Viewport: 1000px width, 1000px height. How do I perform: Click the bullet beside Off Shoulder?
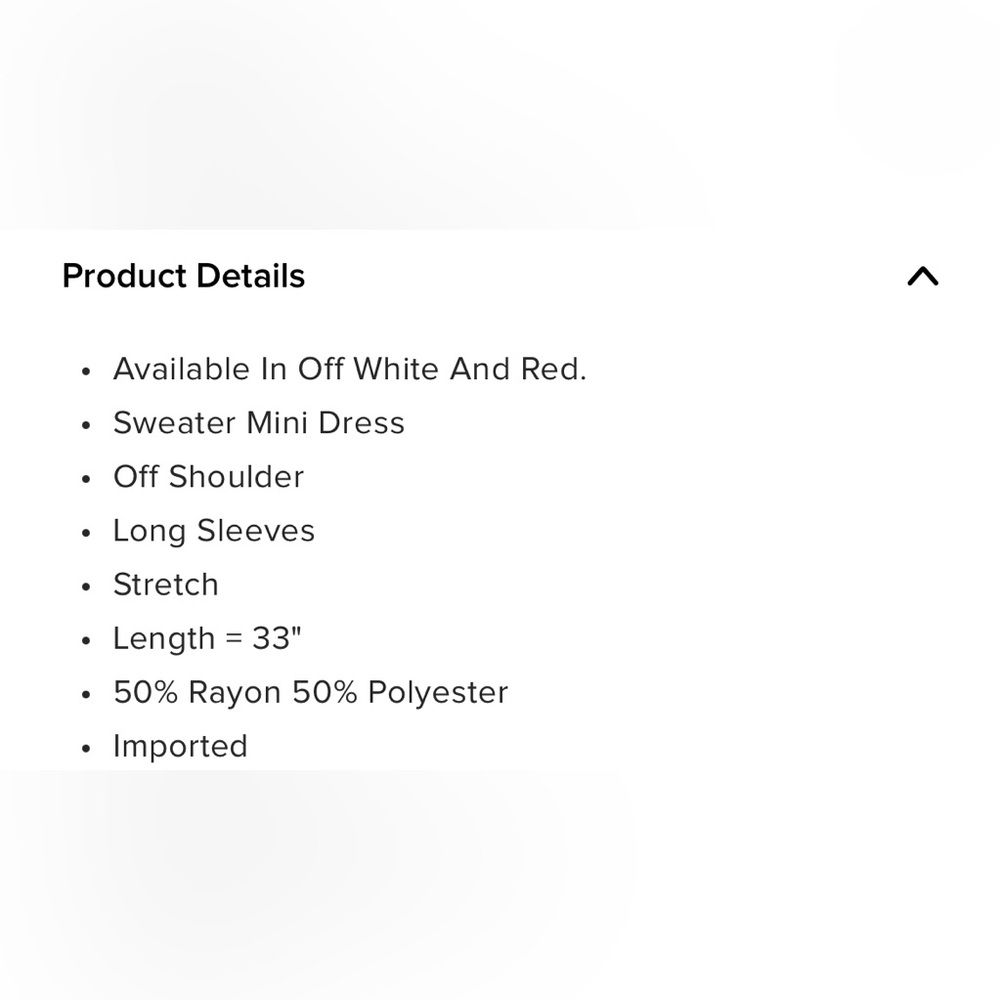87,479
